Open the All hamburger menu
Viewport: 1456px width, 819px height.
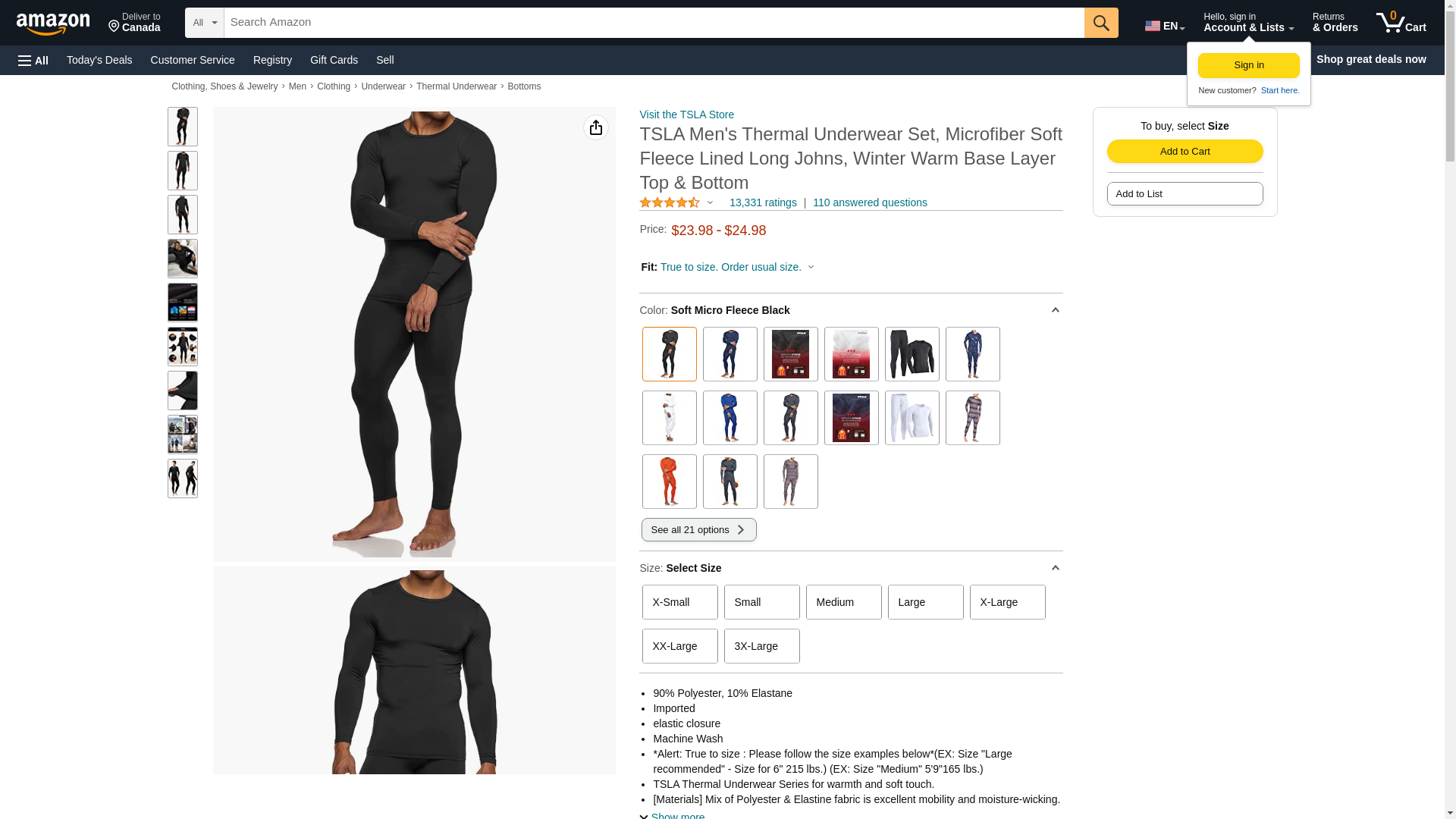(x=33, y=61)
